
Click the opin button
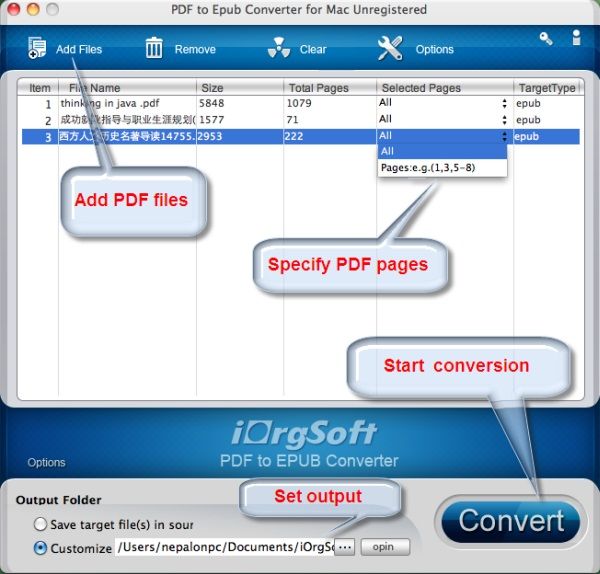(385, 547)
